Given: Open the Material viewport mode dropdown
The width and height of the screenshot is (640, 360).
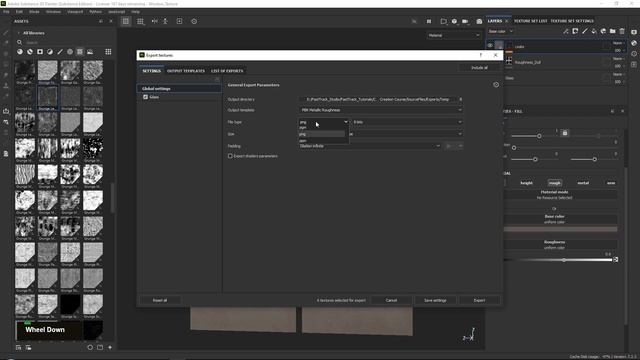Looking at the screenshot, I should (x=454, y=36).
